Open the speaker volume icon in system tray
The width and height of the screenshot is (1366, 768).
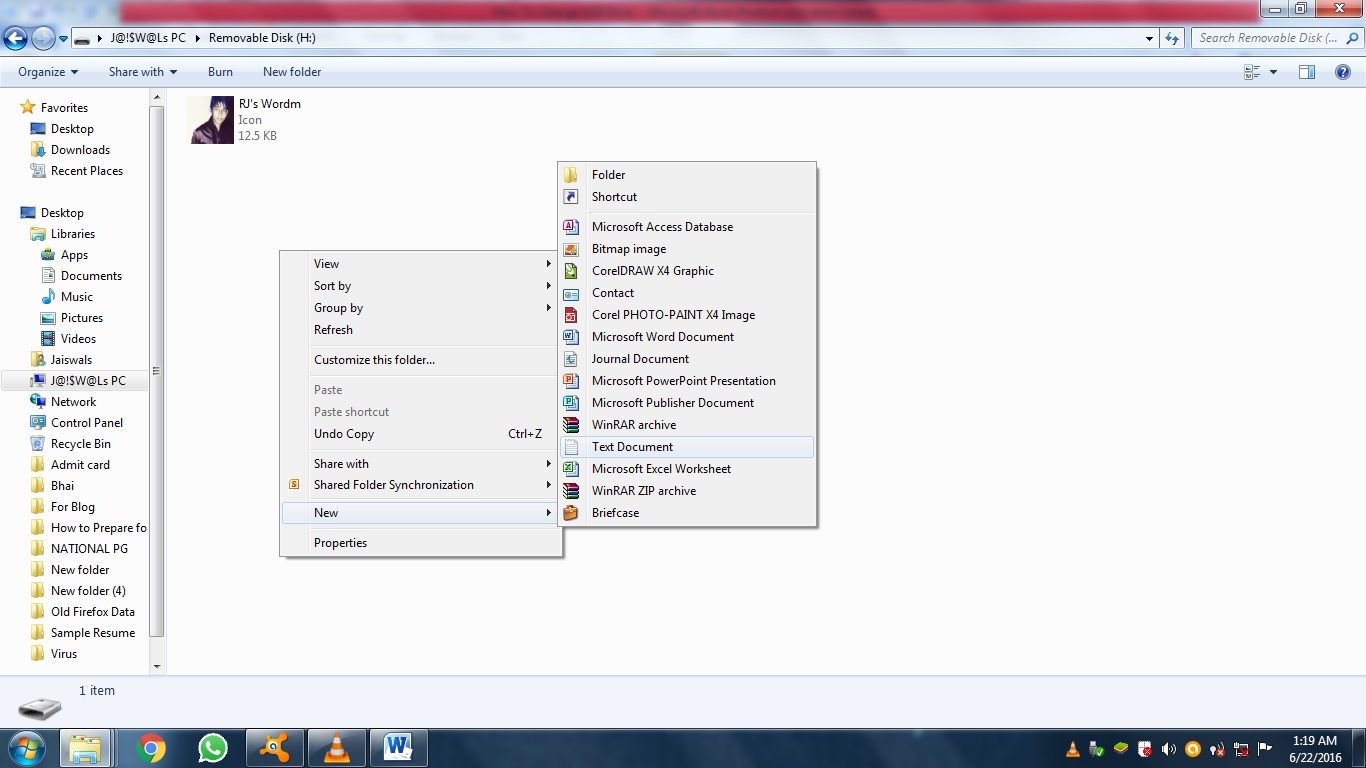[x=1169, y=748]
